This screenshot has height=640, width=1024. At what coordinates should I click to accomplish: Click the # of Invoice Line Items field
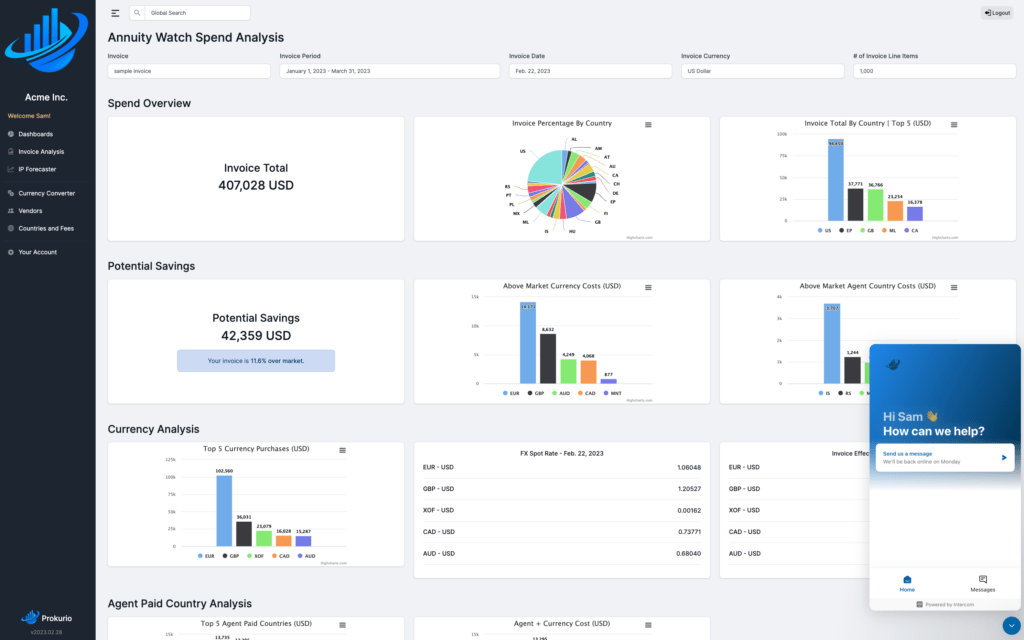(x=935, y=71)
